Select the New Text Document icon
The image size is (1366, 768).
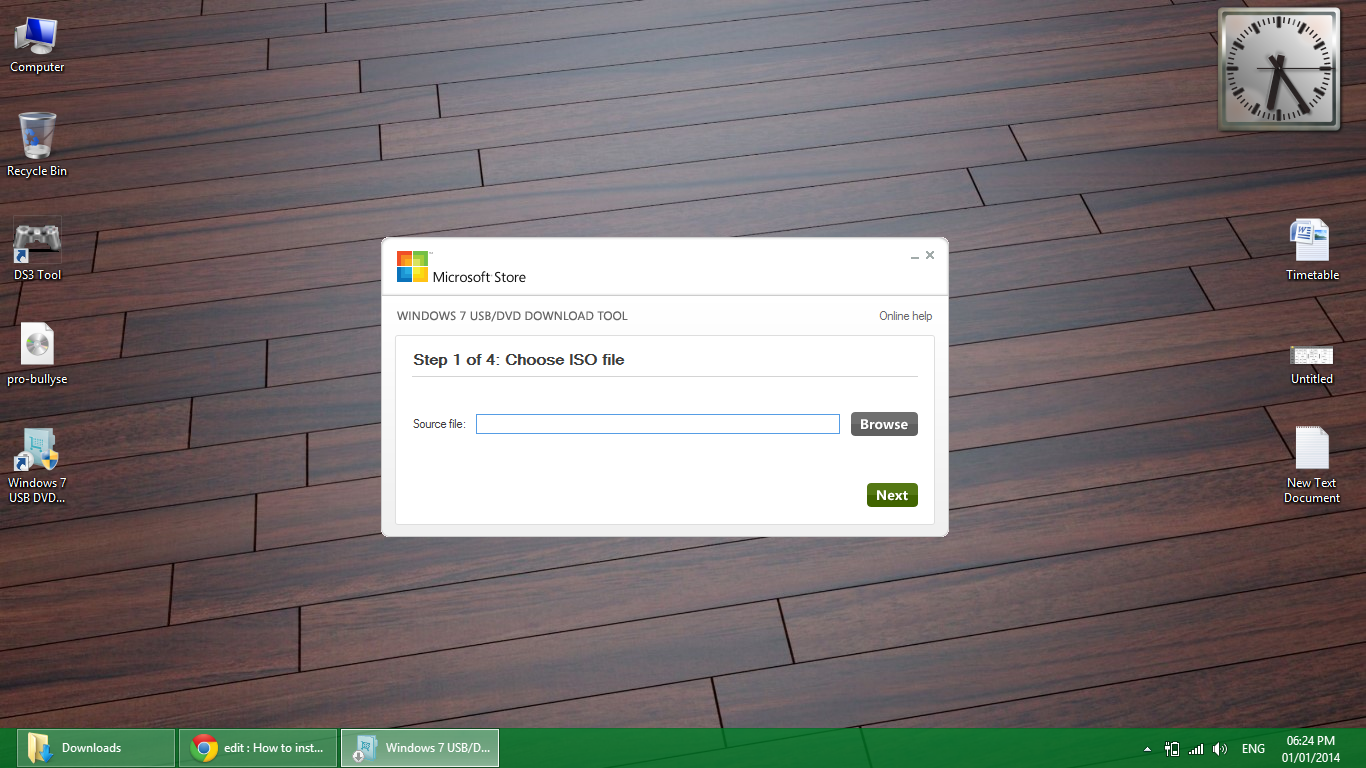(1311, 465)
